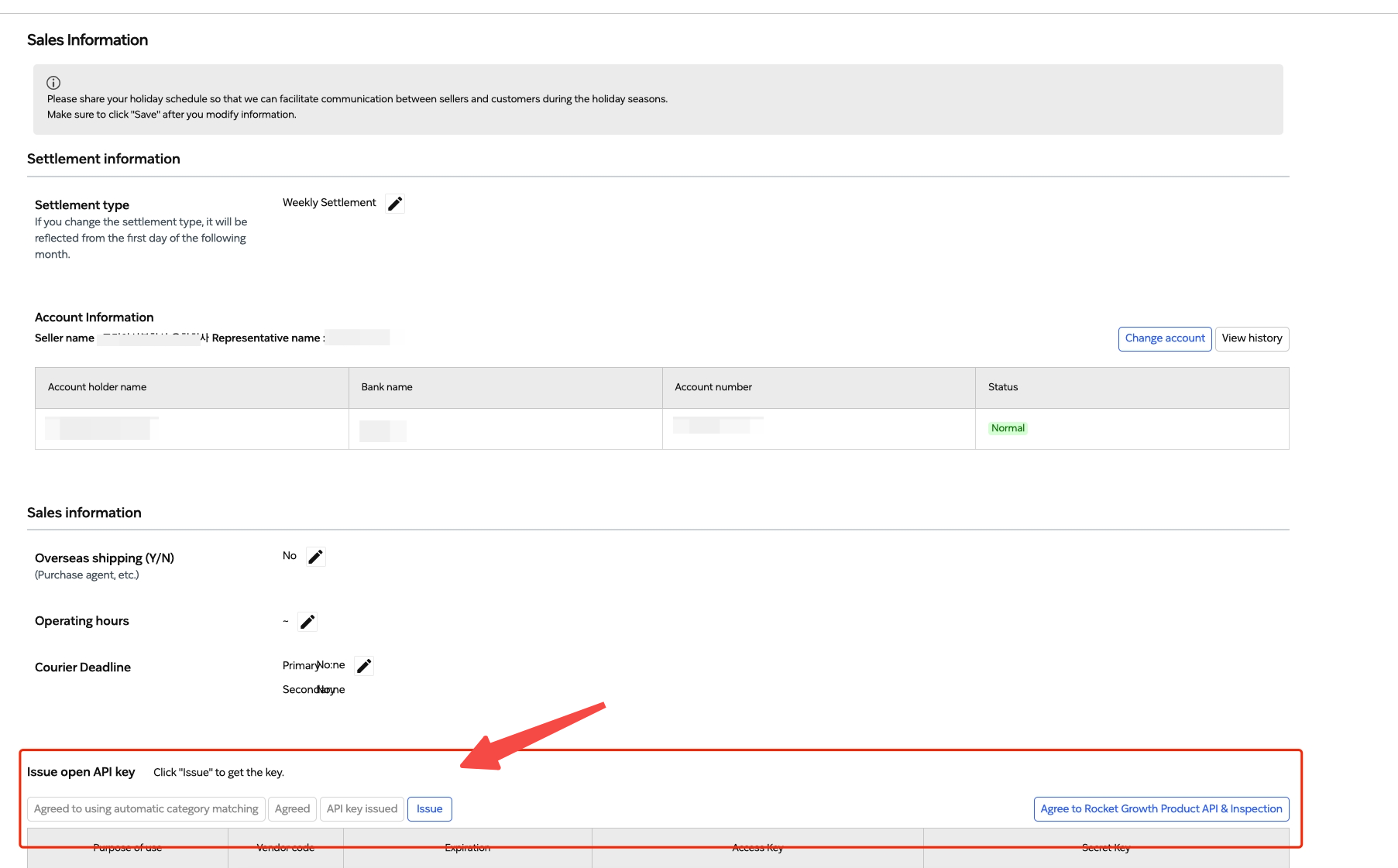Select the standalone Agreed button

coord(292,809)
